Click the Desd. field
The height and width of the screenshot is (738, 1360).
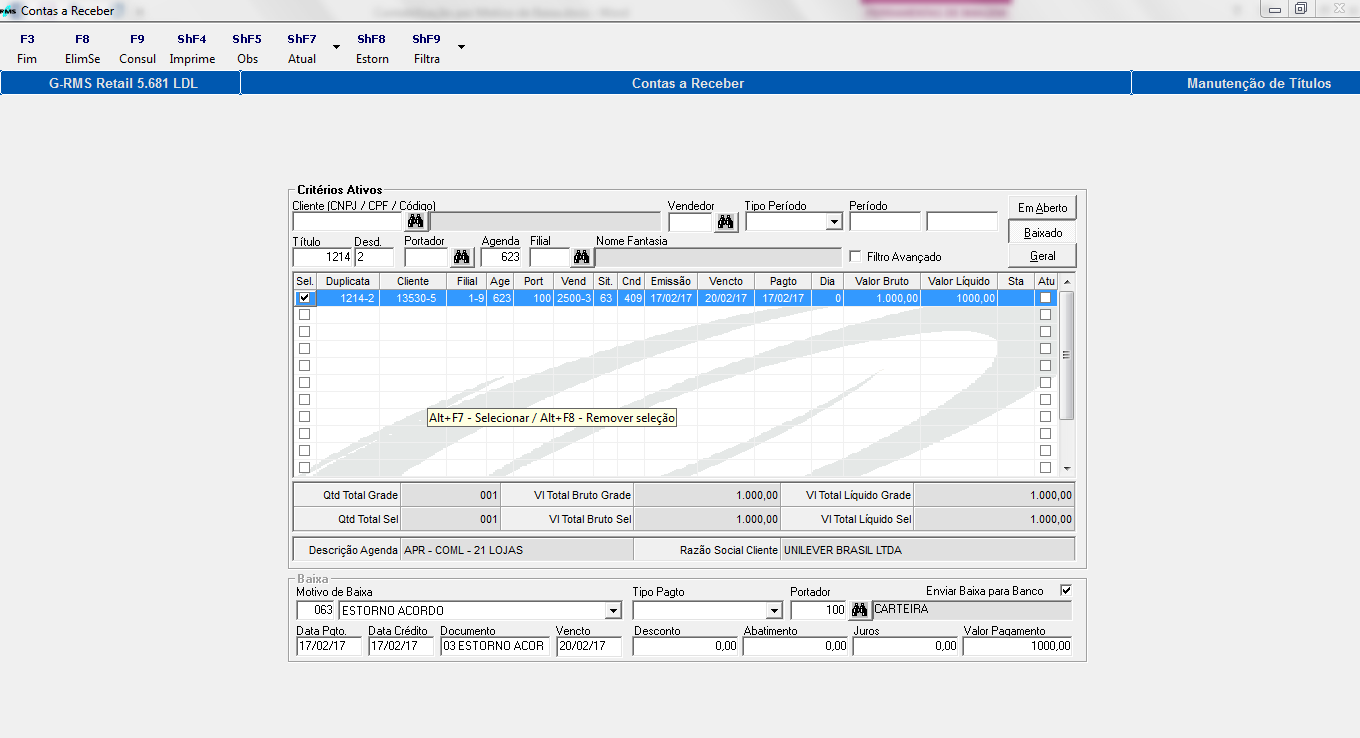point(374,258)
